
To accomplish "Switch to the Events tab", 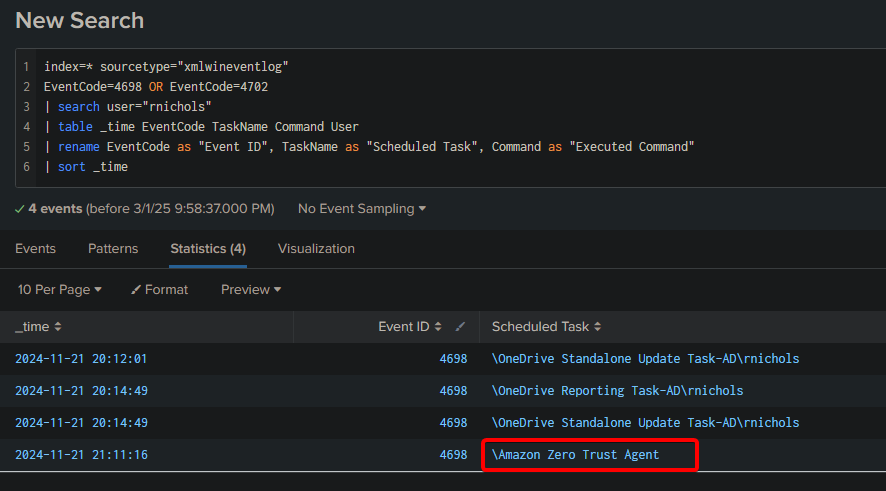I will (x=35, y=249).
